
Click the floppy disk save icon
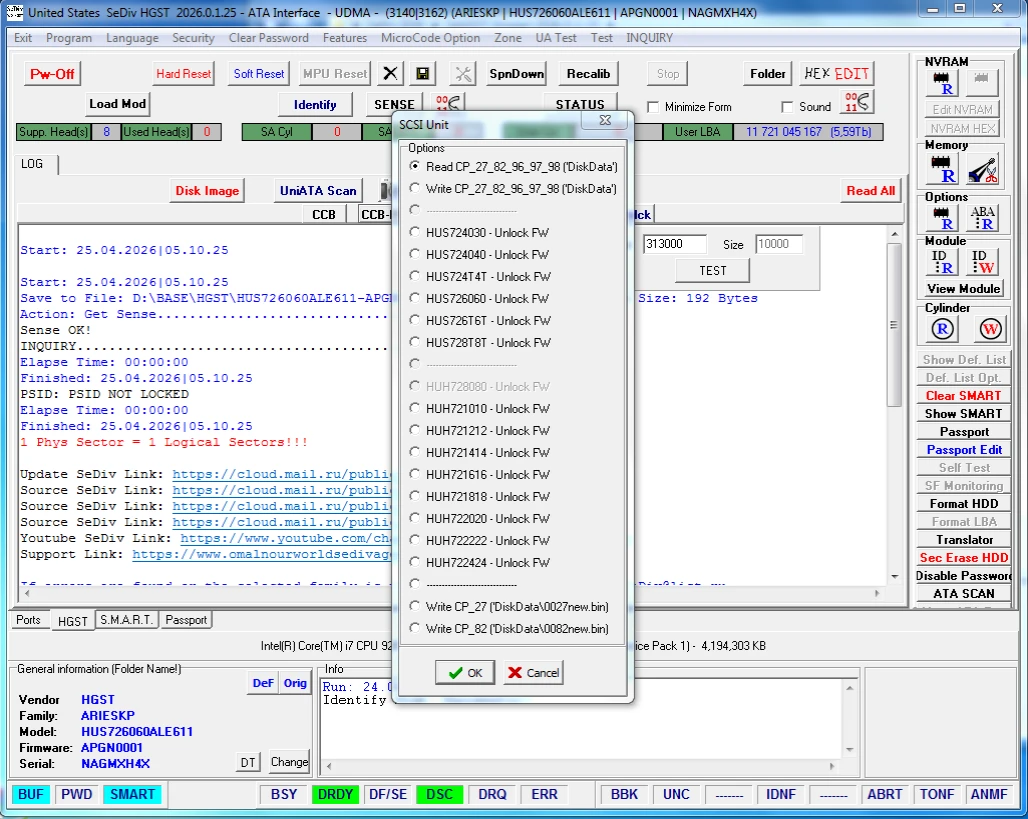pos(423,74)
